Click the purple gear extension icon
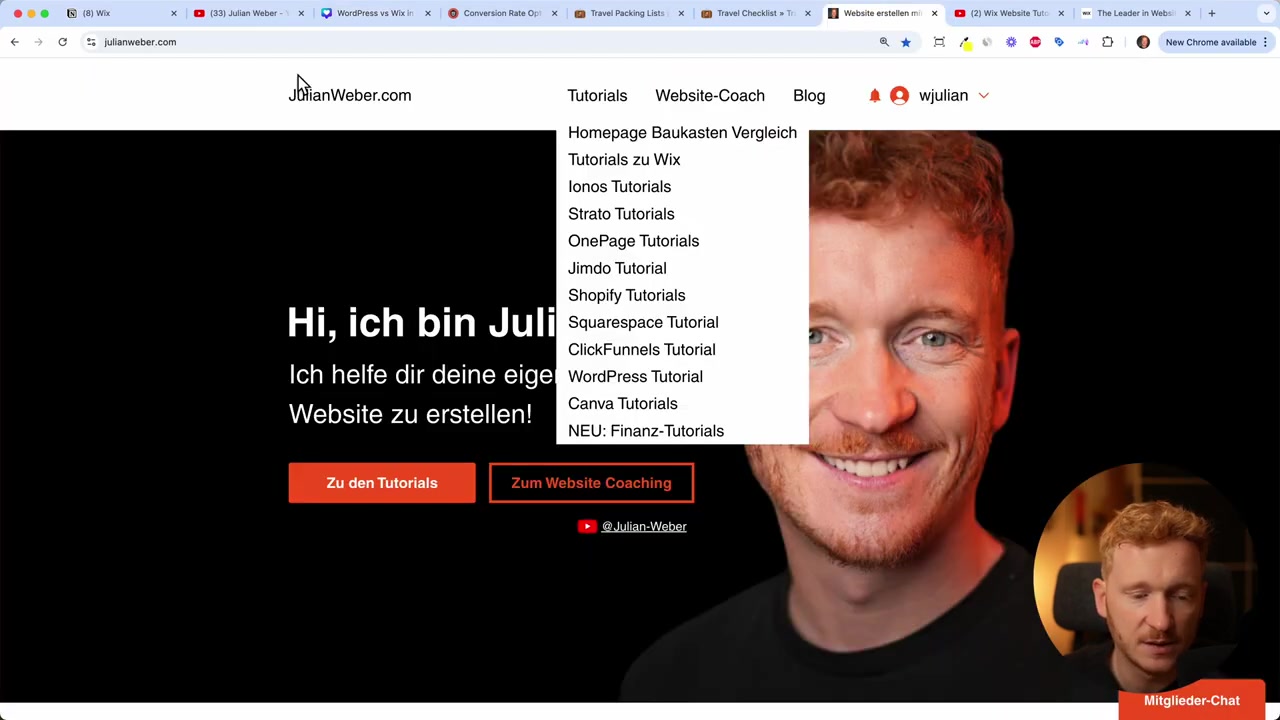This screenshot has height=720, width=1280. (1011, 42)
